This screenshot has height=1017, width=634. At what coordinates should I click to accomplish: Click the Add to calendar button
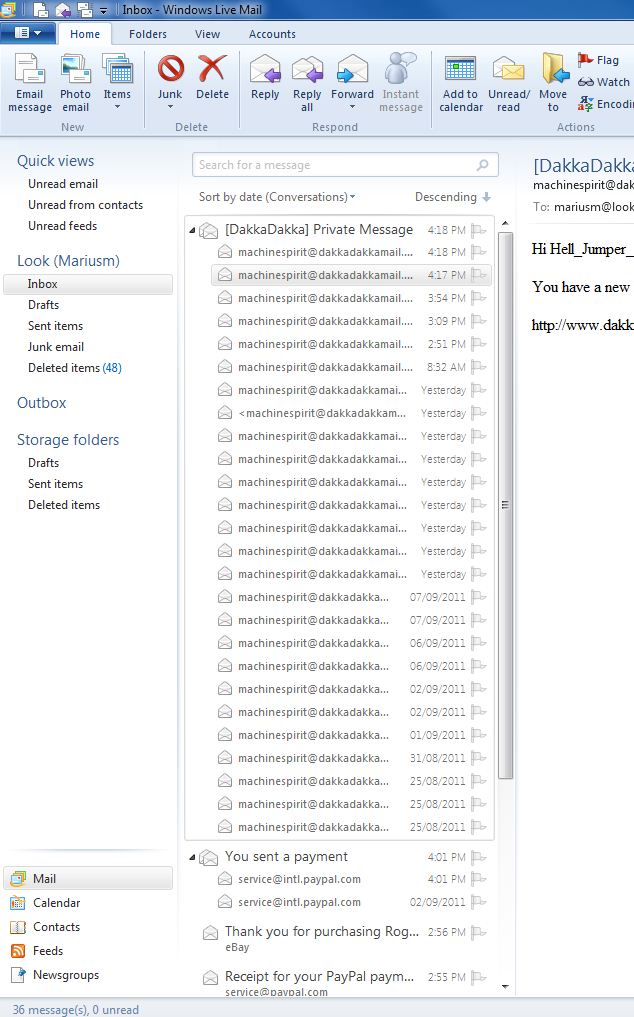click(461, 83)
